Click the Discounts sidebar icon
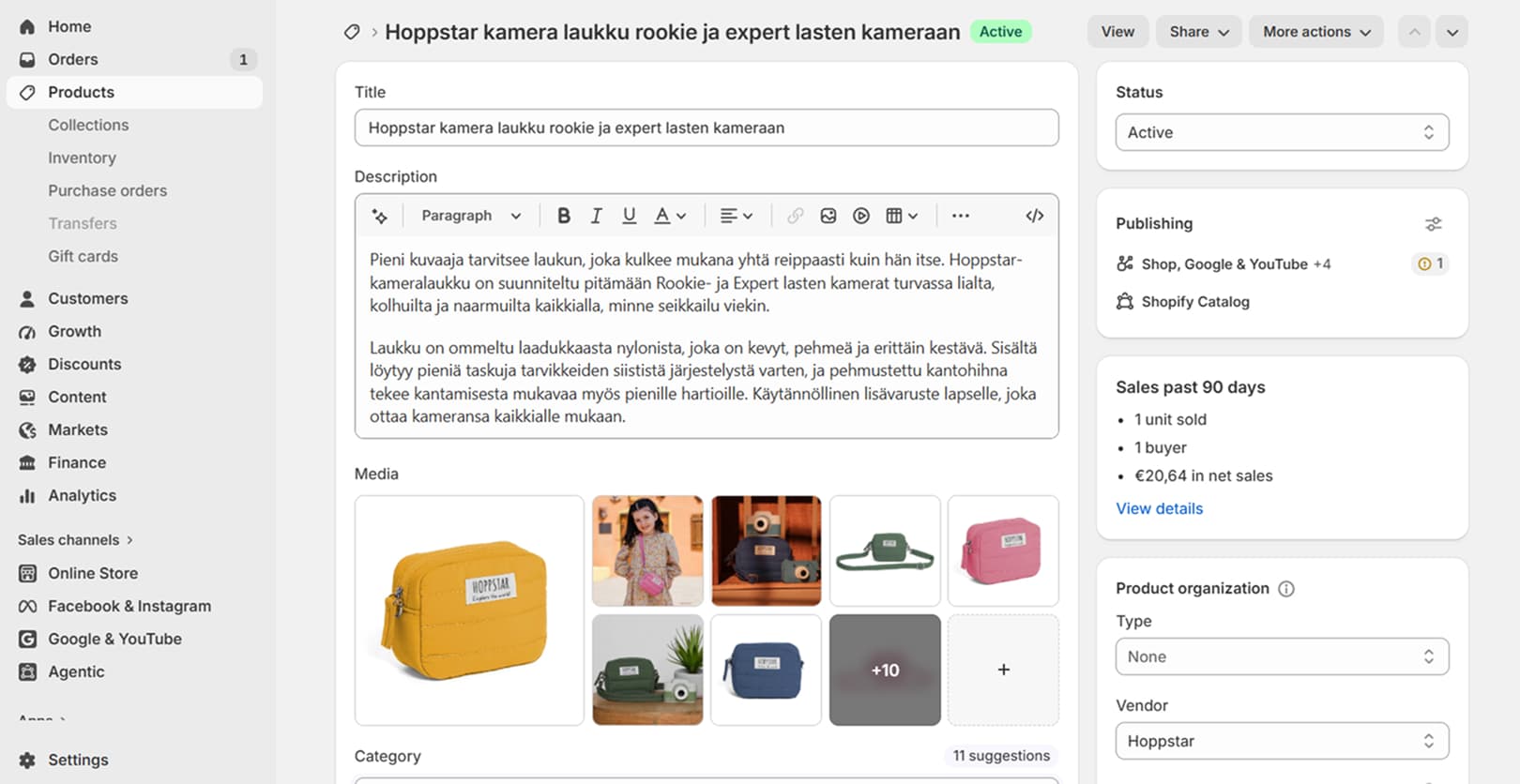 pos(27,364)
